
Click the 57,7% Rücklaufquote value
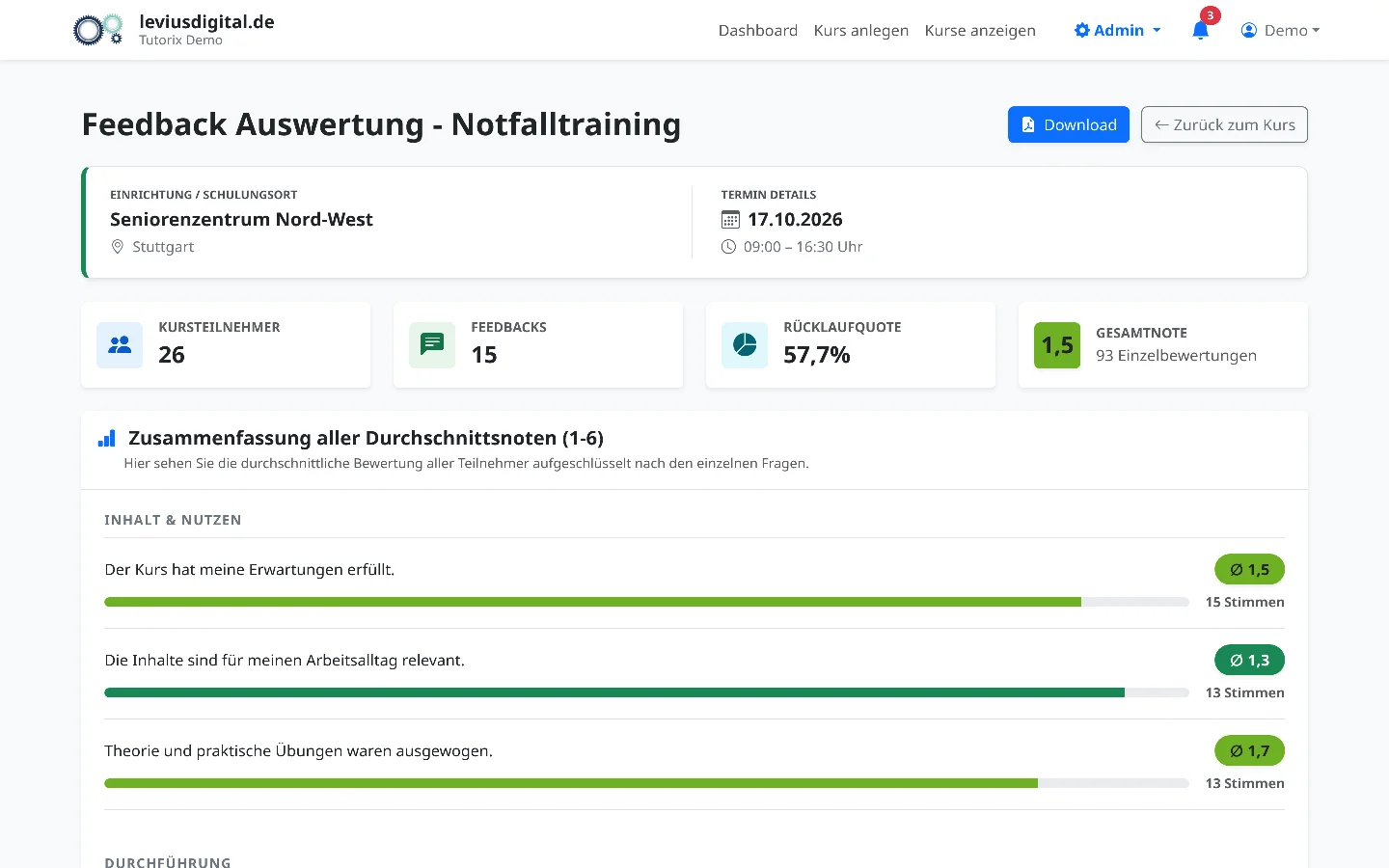pos(817,355)
